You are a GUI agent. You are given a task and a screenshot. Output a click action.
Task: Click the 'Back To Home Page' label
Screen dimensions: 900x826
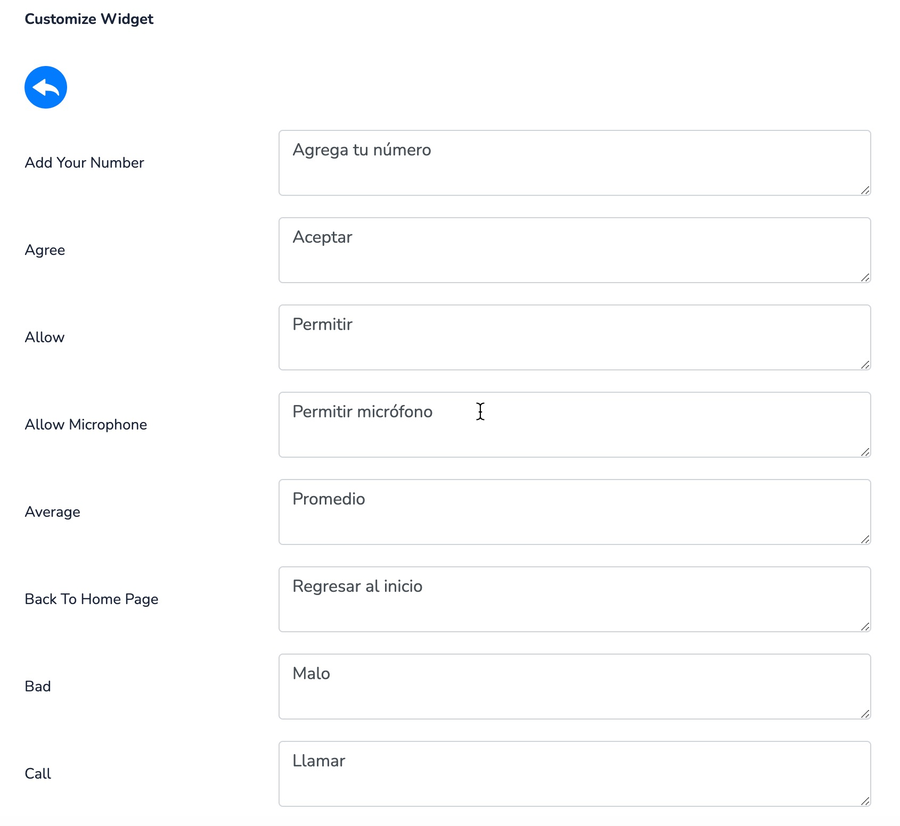tap(91, 599)
